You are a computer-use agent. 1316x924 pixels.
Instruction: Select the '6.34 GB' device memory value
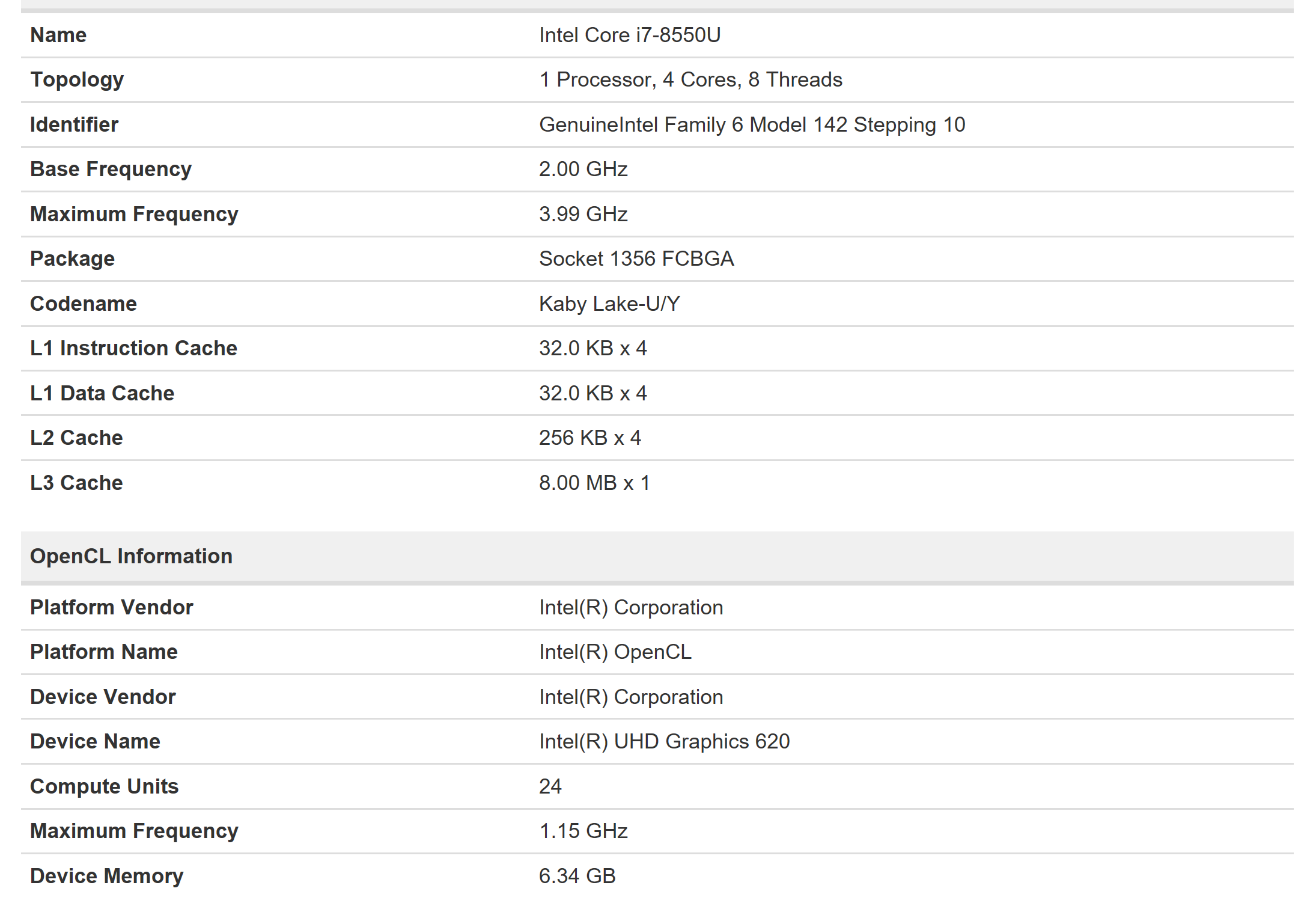tap(577, 876)
